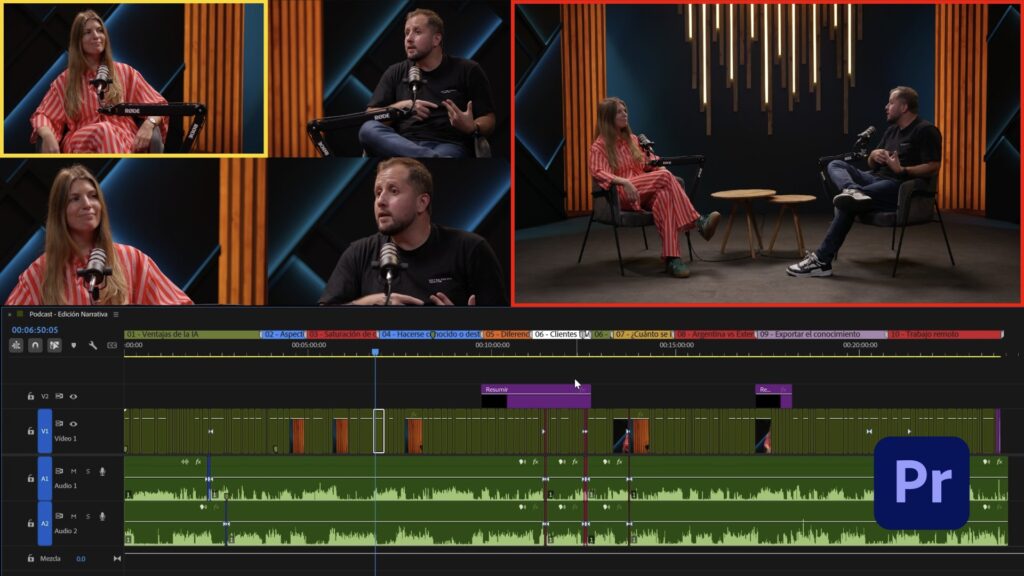Select the 'Podcast - Edición Narrativa' sequence tab
This screenshot has width=1024, height=576.
[x=68, y=314]
